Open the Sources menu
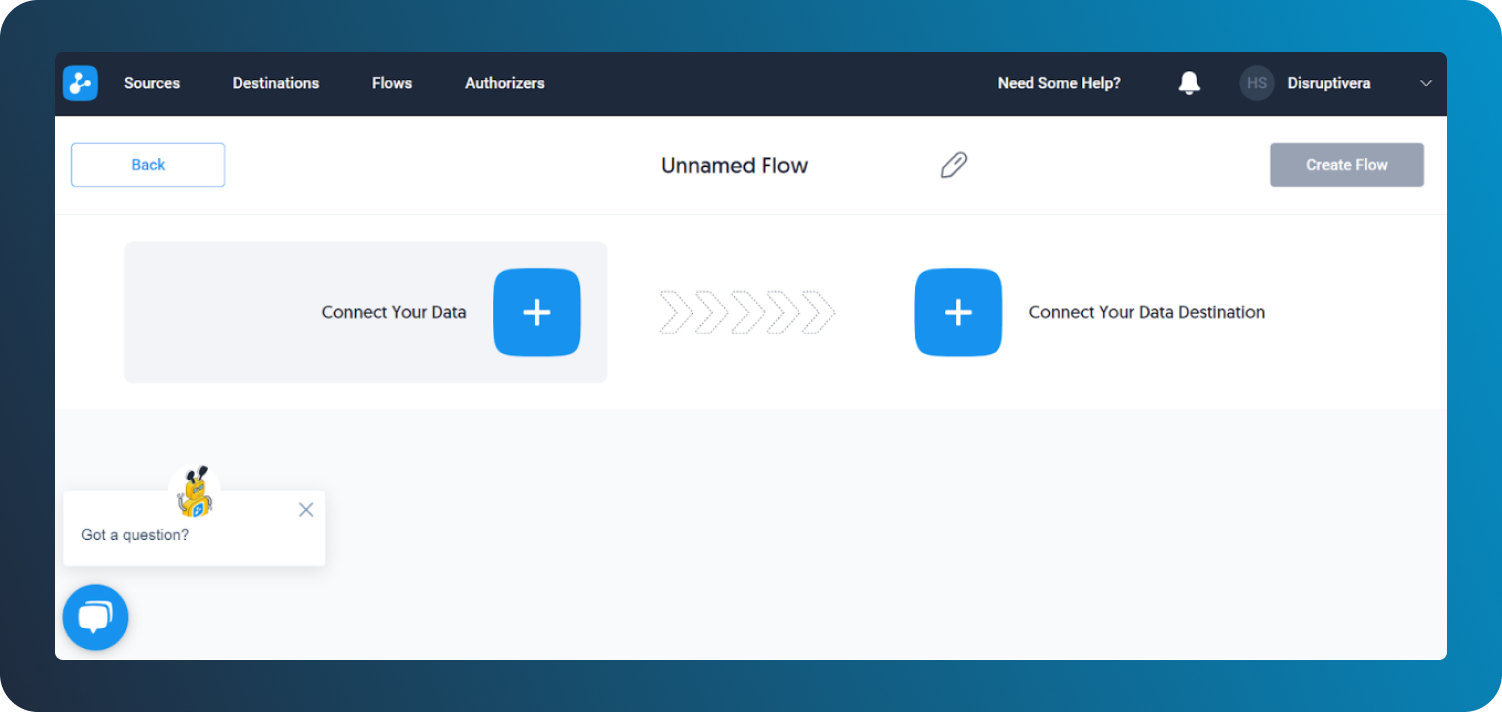Screen dimensions: 1502x712 [151, 83]
